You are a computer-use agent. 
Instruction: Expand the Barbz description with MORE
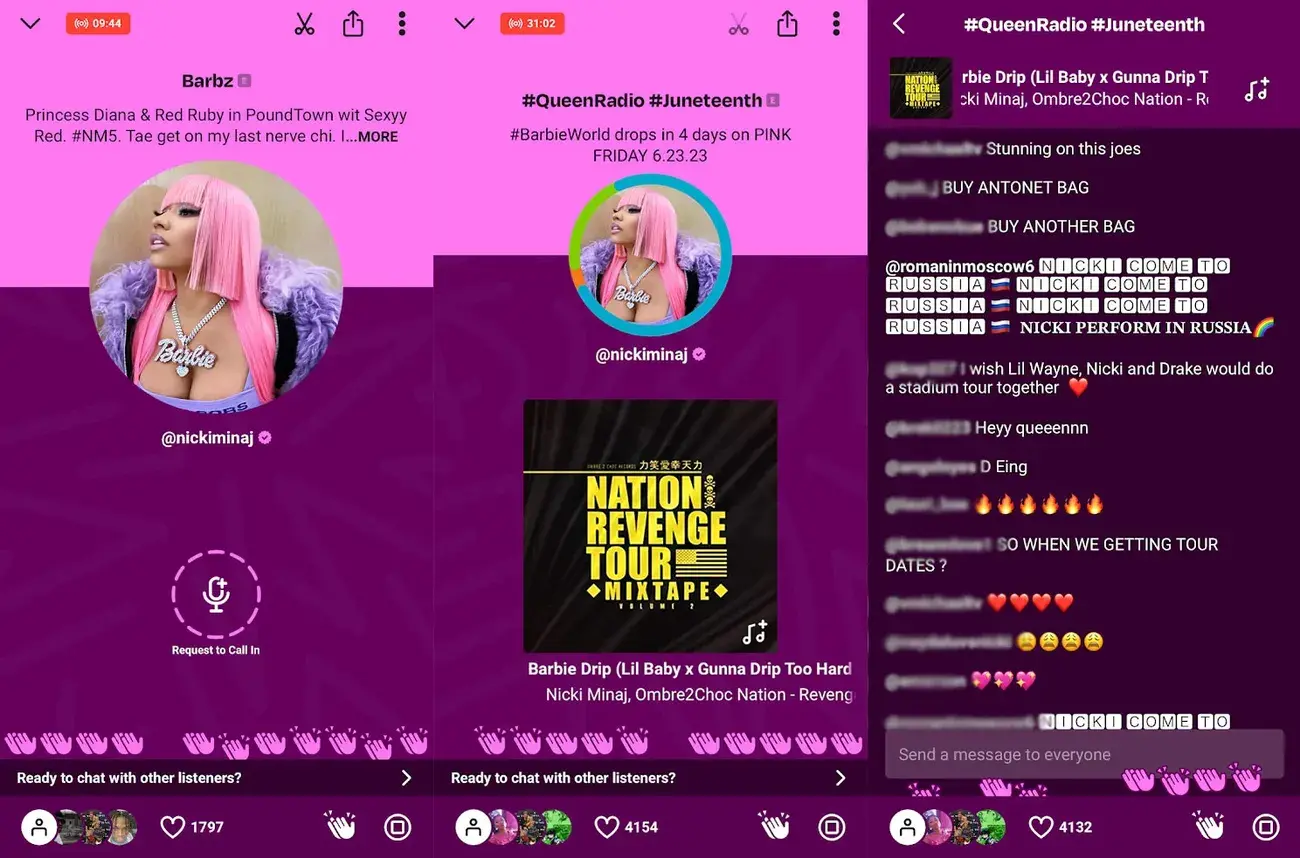tap(377, 137)
